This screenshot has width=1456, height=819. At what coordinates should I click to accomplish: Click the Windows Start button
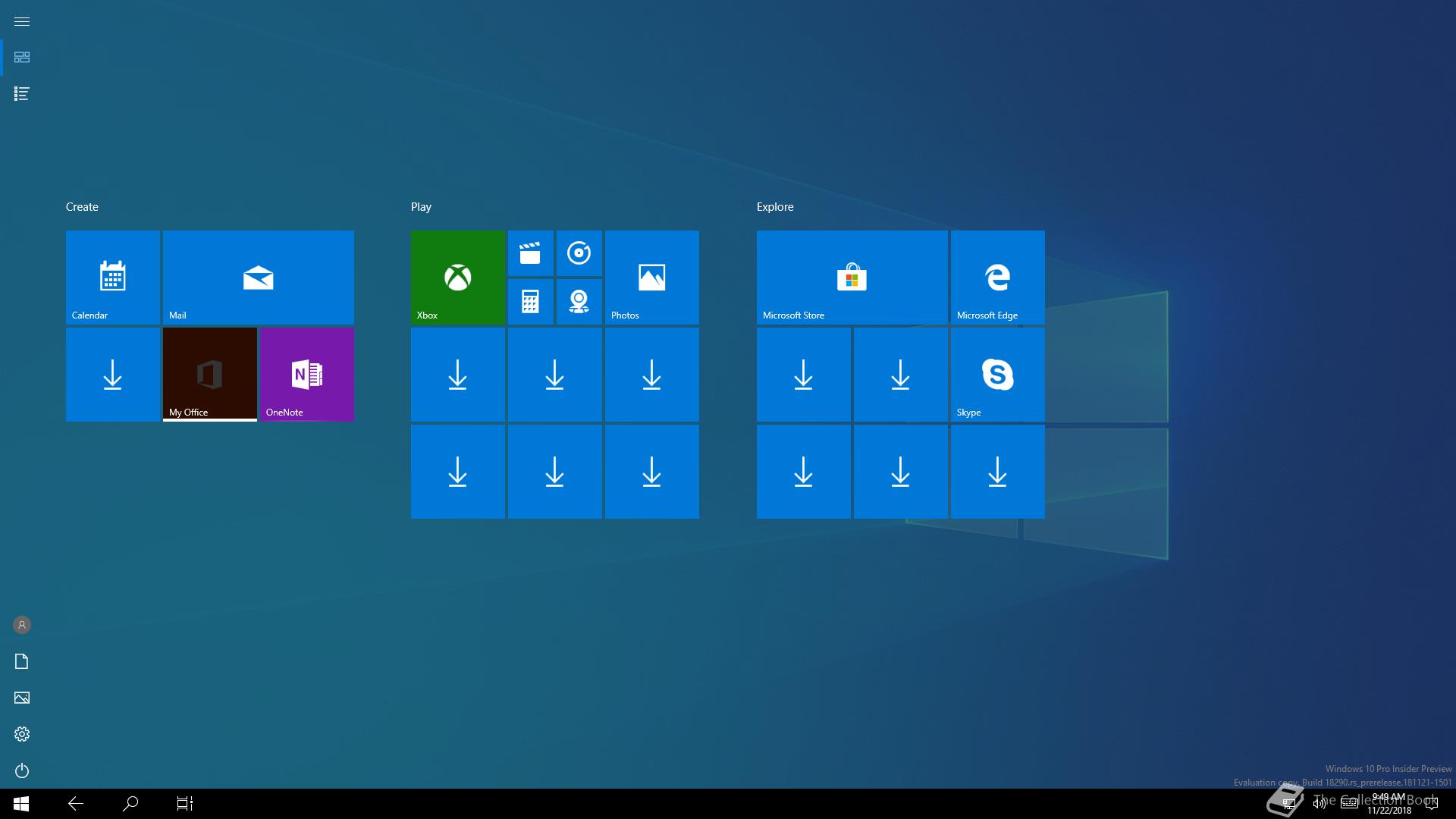[21, 804]
